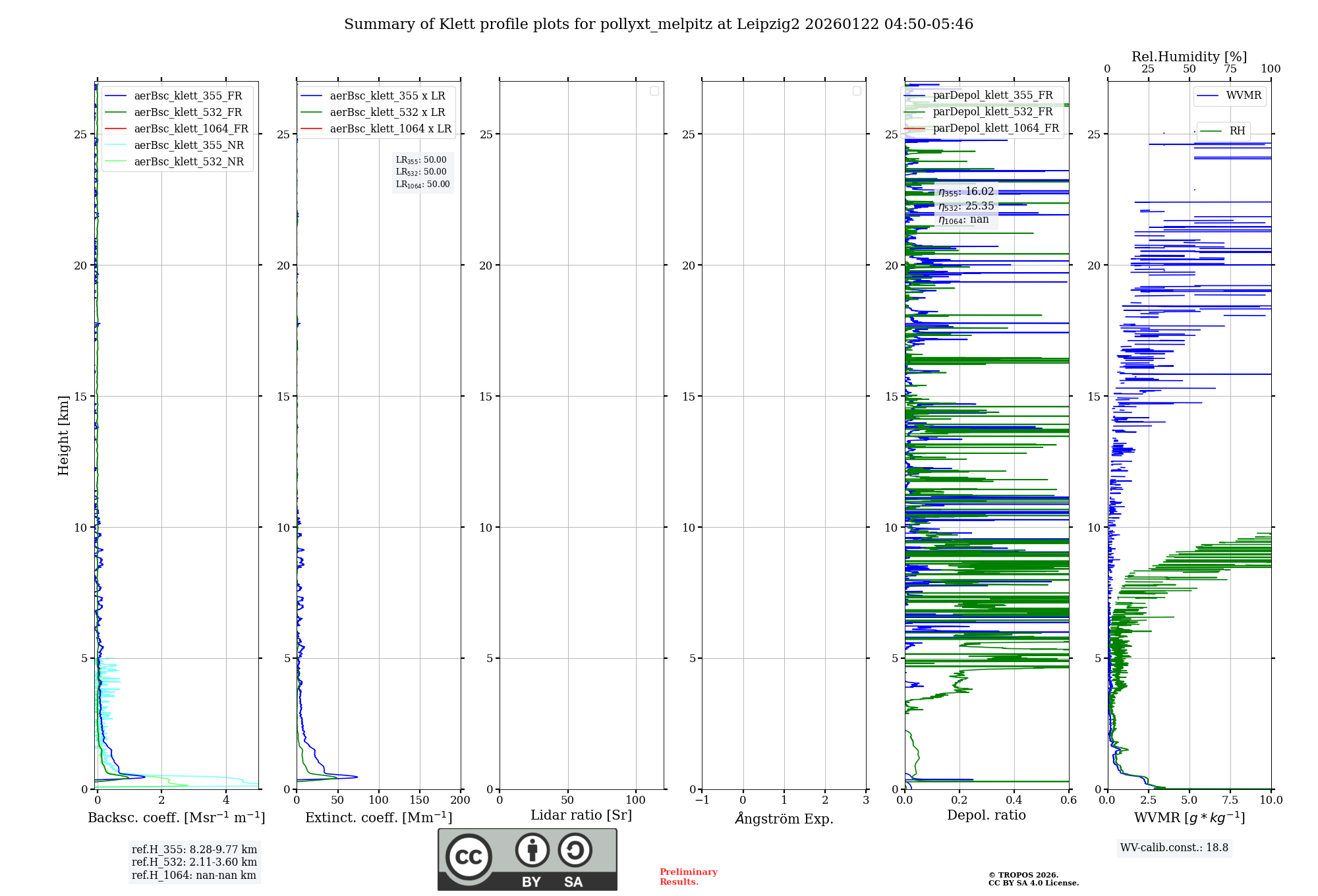Click the η532: 25.35 depolarization annotation

click(966, 206)
